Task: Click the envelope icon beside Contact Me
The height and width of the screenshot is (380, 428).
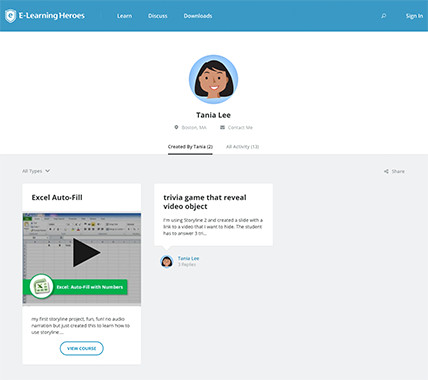Action: [x=222, y=127]
